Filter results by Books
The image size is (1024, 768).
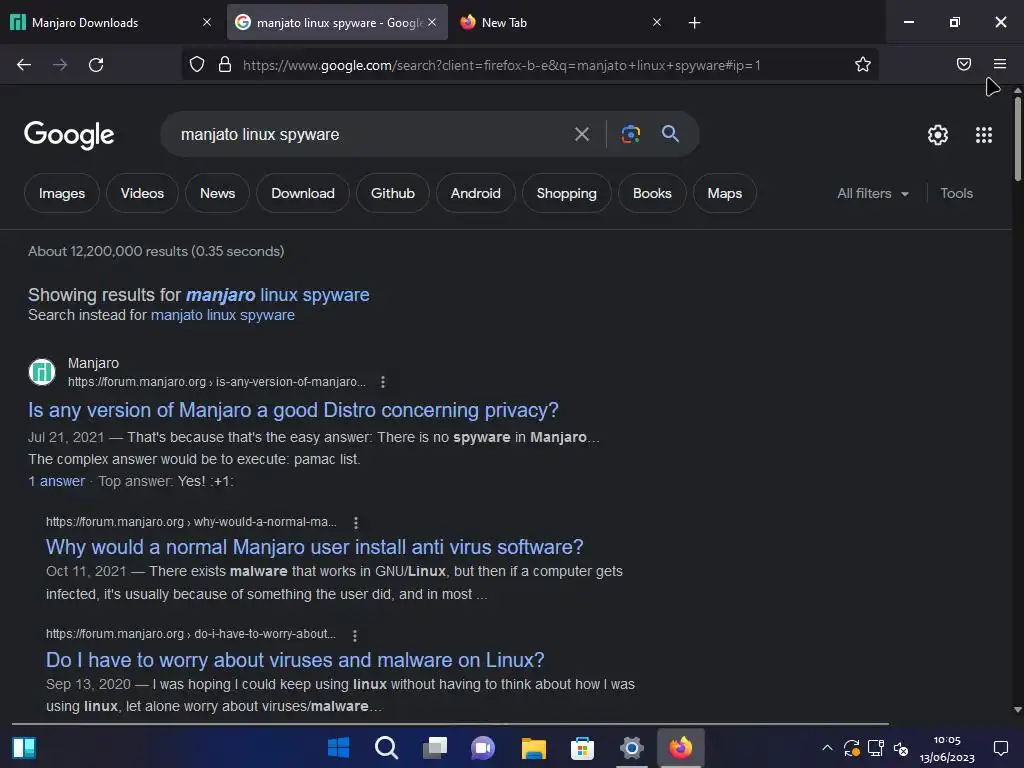point(652,193)
